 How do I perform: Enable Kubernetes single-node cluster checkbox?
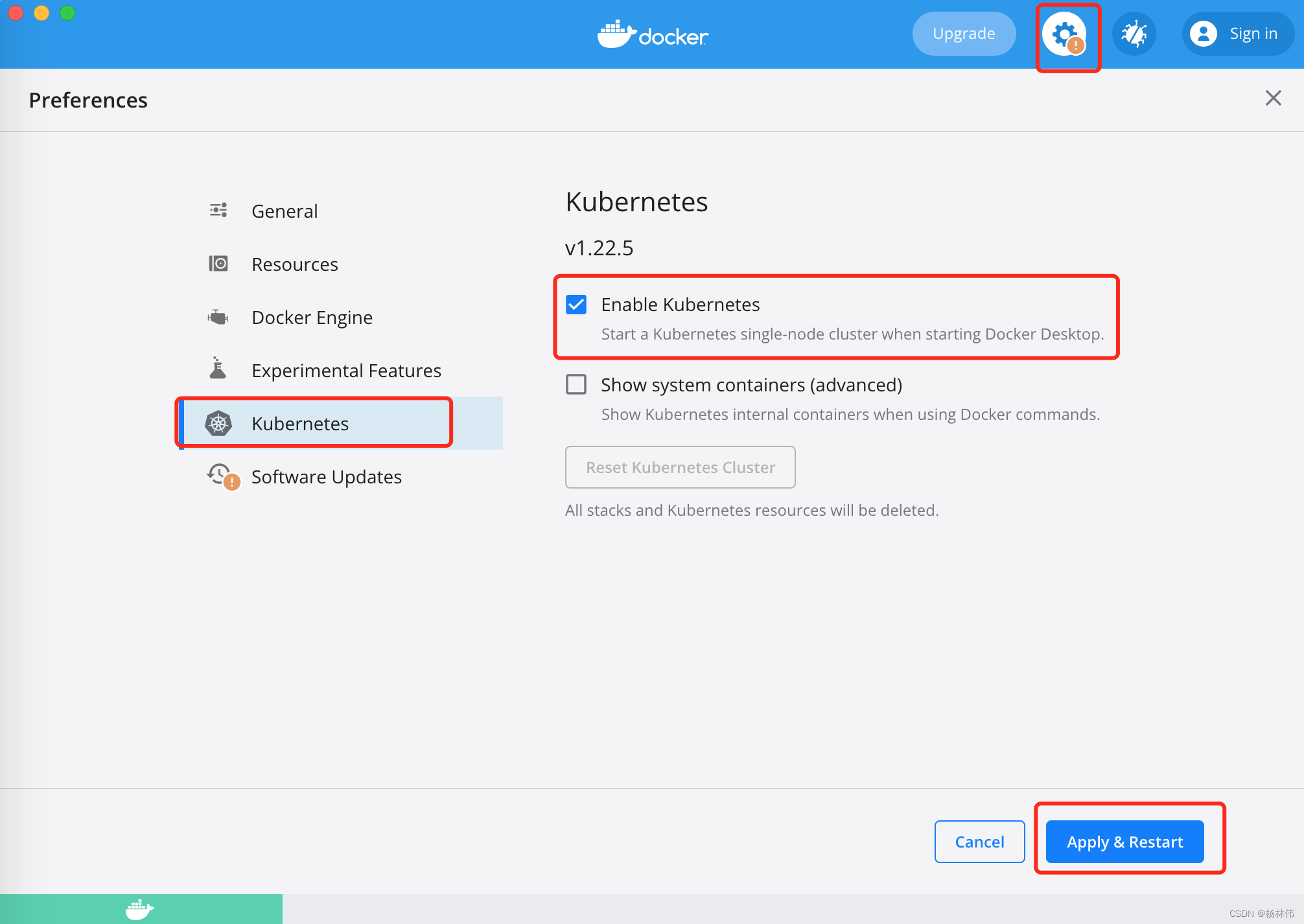(576, 303)
